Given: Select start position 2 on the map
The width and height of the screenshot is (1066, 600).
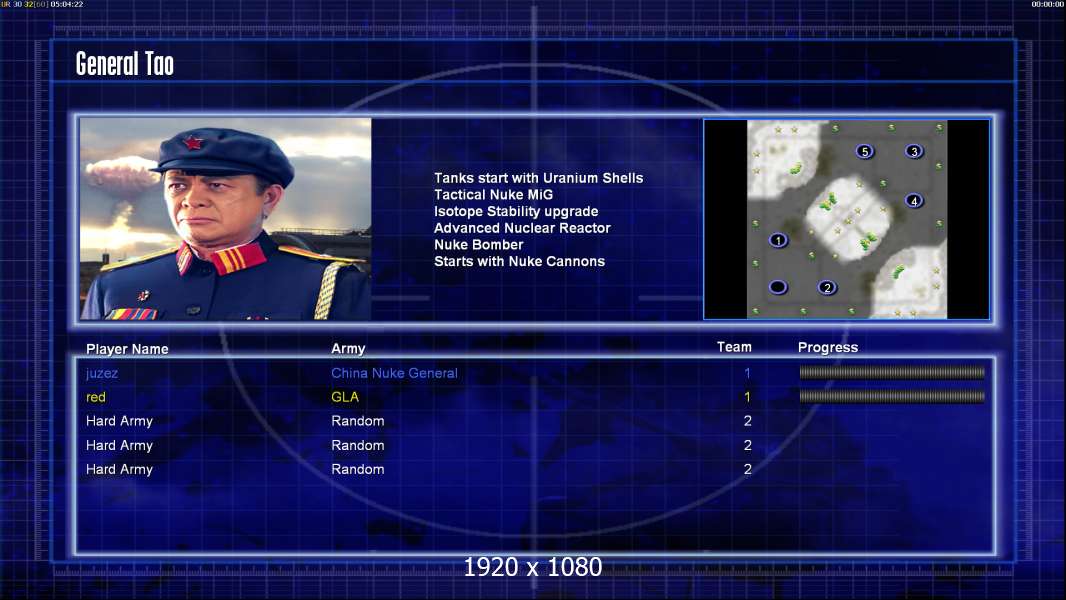Looking at the screenshot, I should tap(827, 287).
